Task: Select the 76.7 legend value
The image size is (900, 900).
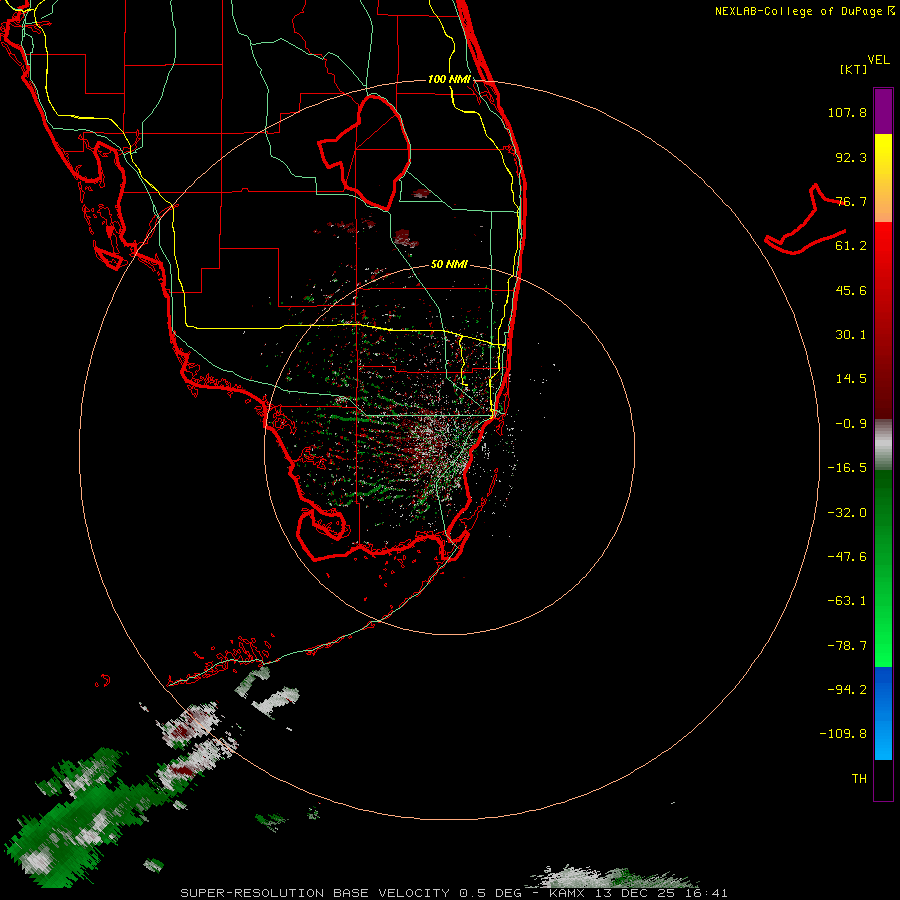Action: click(x=851, y=201)
